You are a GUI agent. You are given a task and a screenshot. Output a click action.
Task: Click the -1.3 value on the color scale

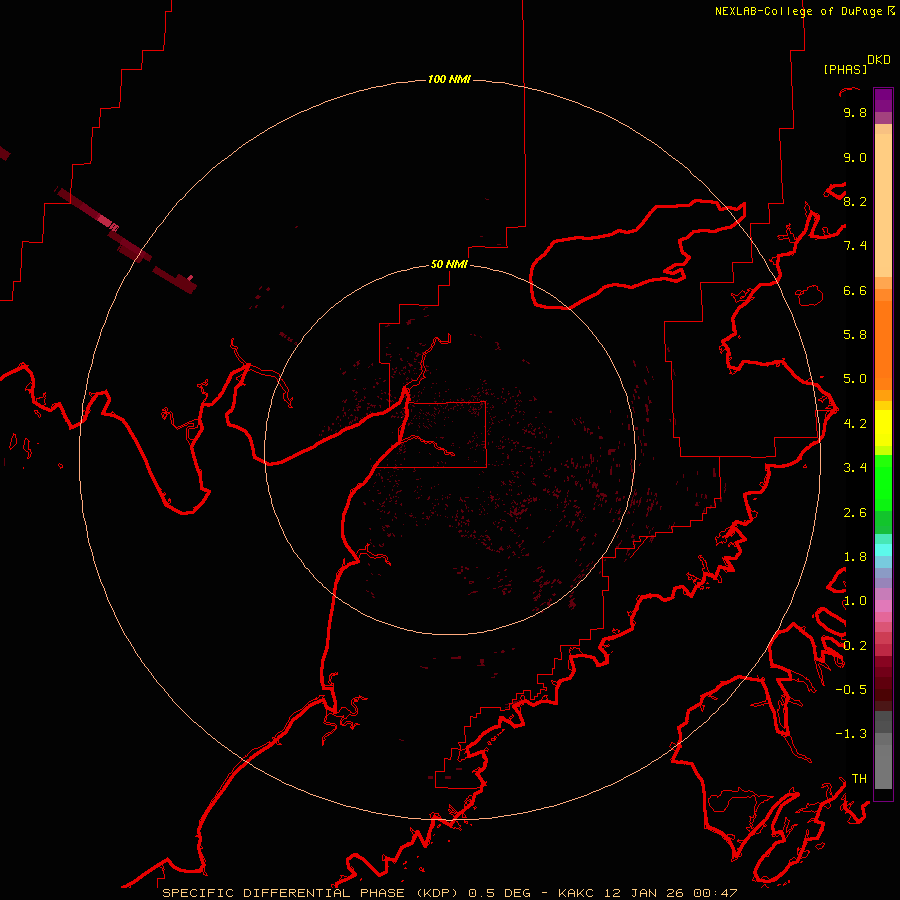851,734
